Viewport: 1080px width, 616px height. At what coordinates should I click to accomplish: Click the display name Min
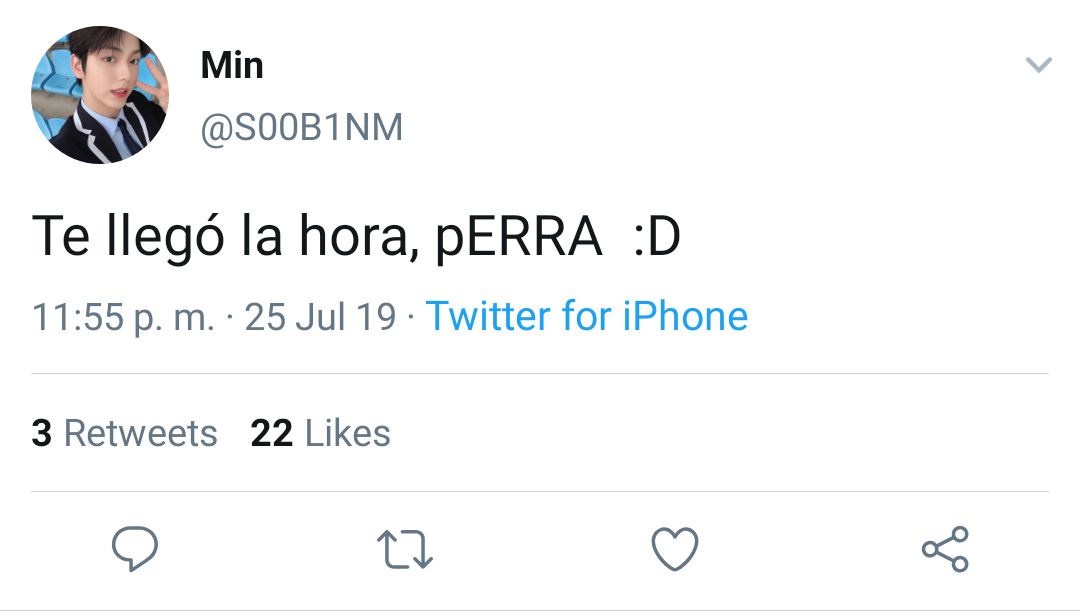click(x=232, y=66)
